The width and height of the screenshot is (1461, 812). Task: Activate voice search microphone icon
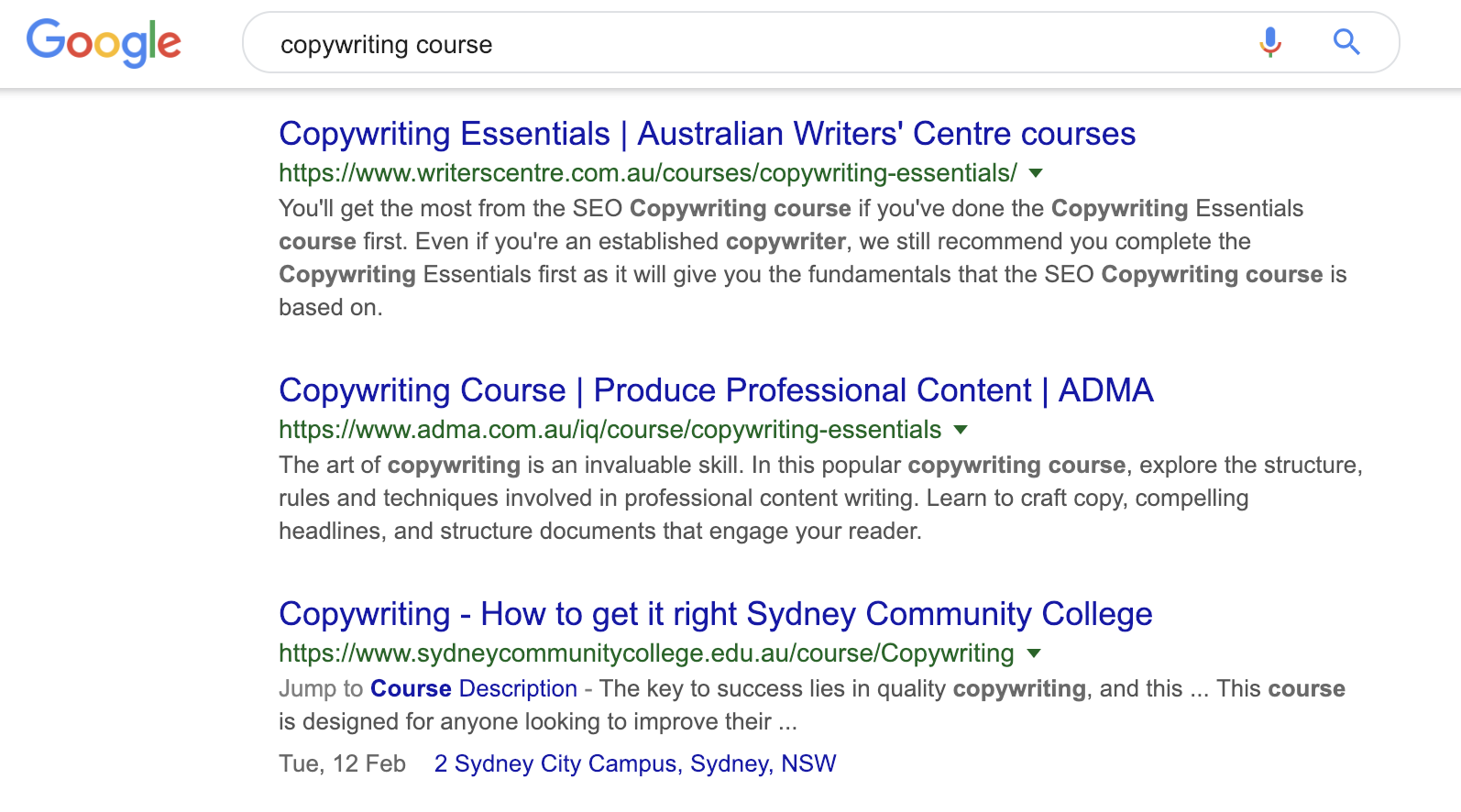point(1270,42)
